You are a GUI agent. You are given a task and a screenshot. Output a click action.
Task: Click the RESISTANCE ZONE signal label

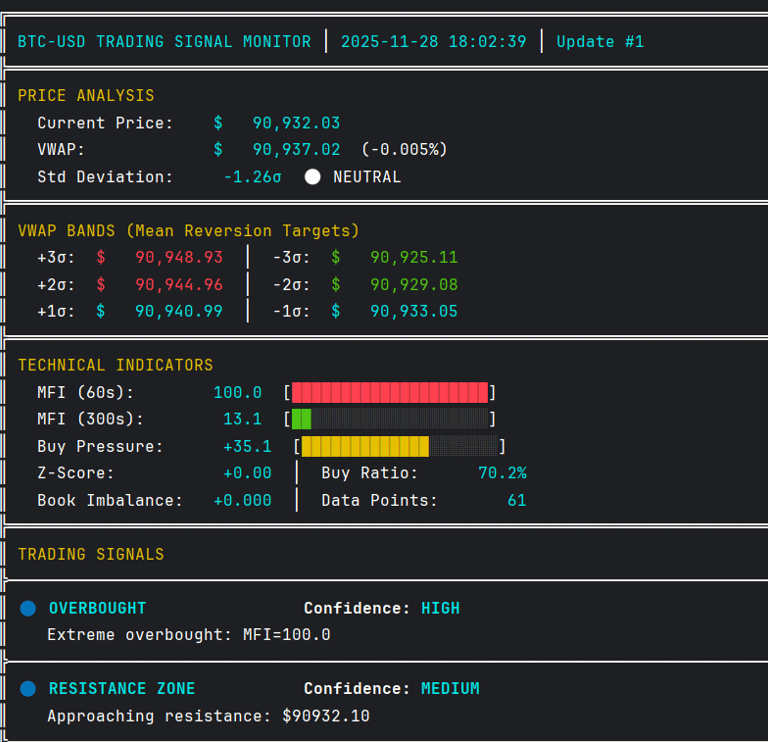point(122,689)
